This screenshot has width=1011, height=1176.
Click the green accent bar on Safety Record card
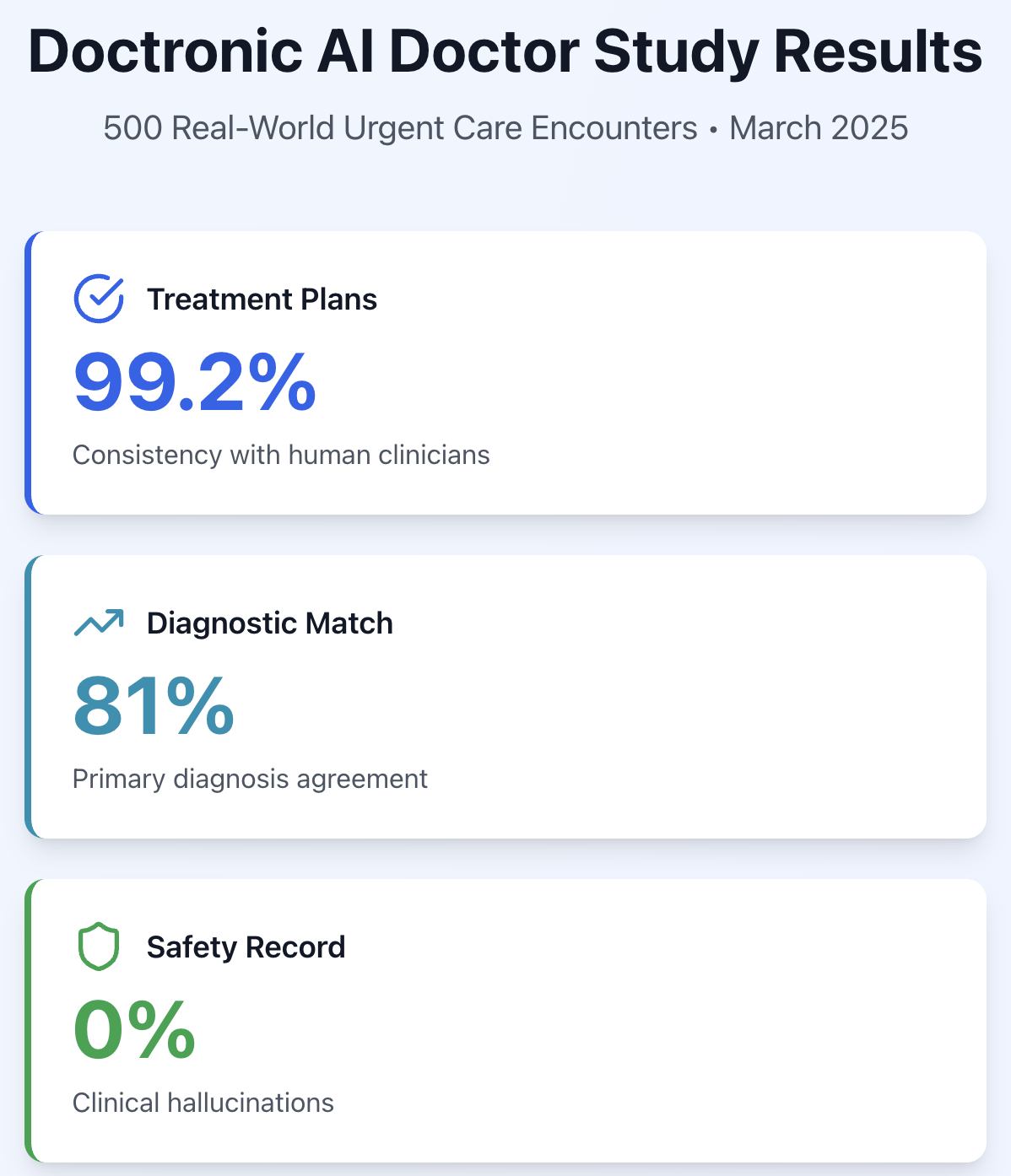coord(29,1021)
